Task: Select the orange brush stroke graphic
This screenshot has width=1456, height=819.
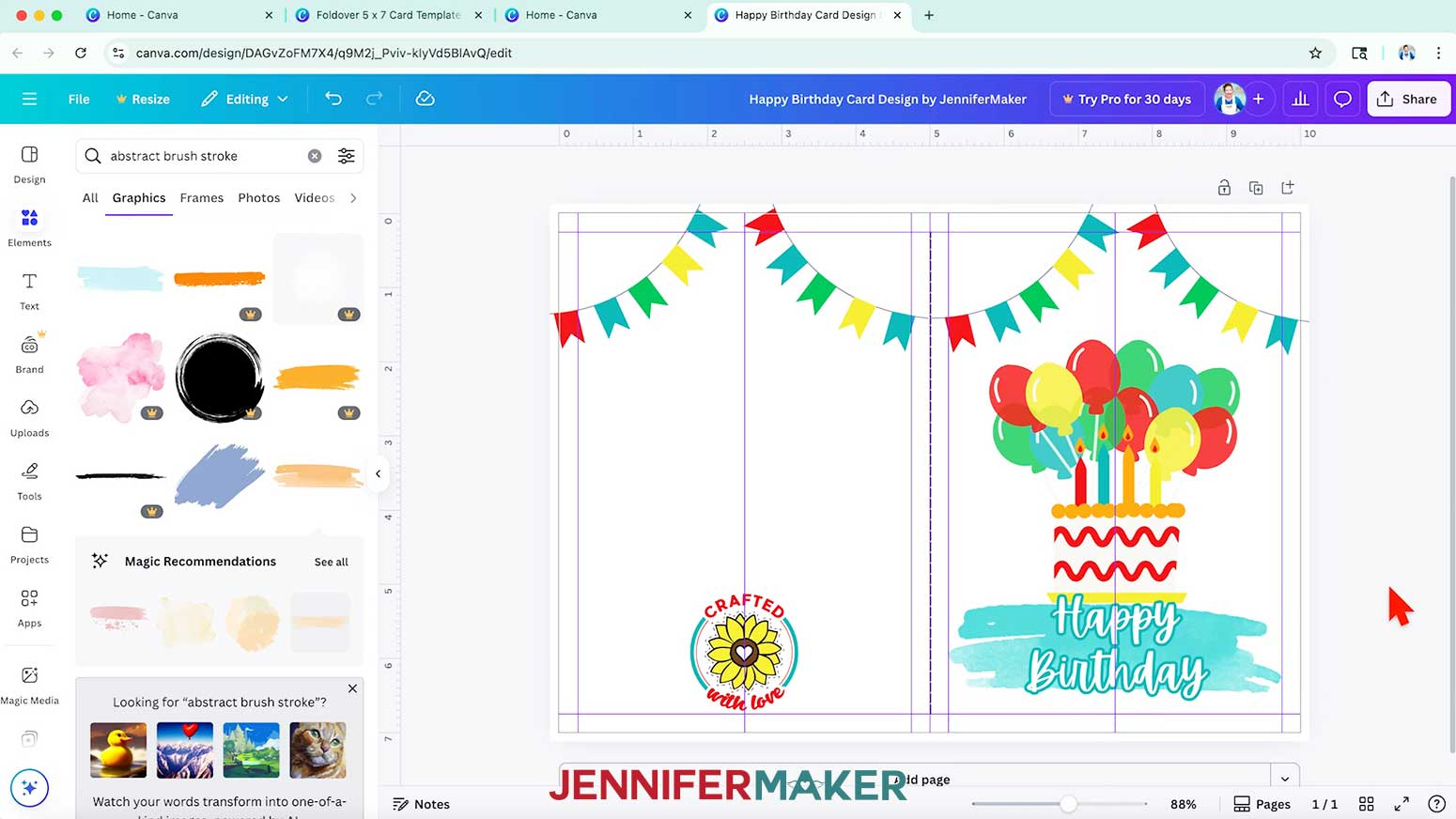Action: [x=219, y=278]
